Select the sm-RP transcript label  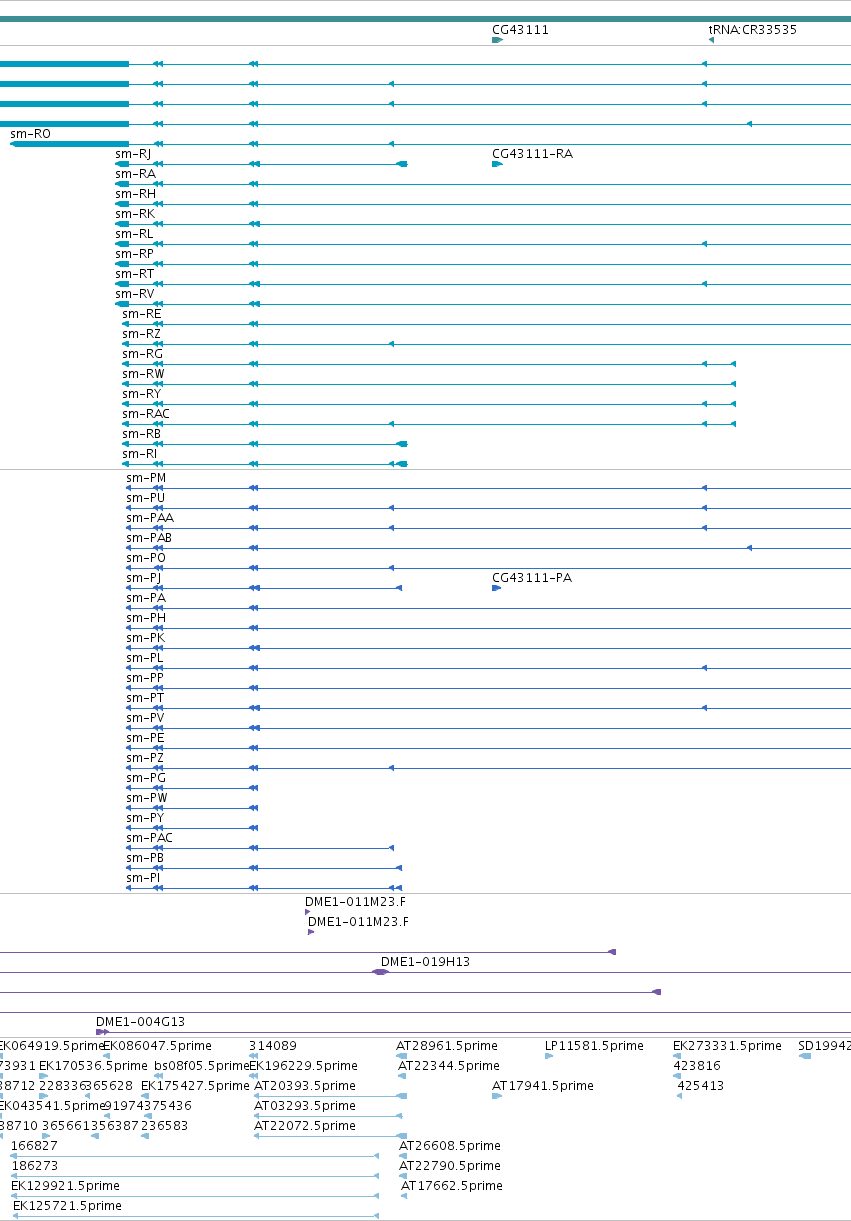pos(134,254)
